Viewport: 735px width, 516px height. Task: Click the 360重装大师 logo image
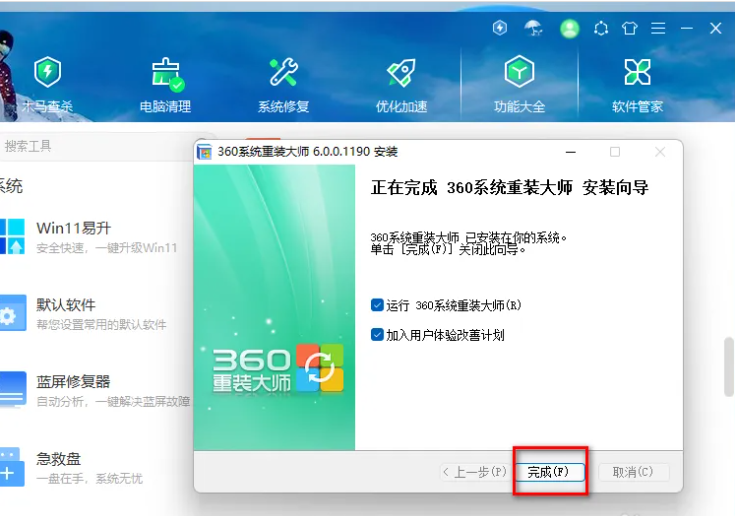click(x=278, y=369)
